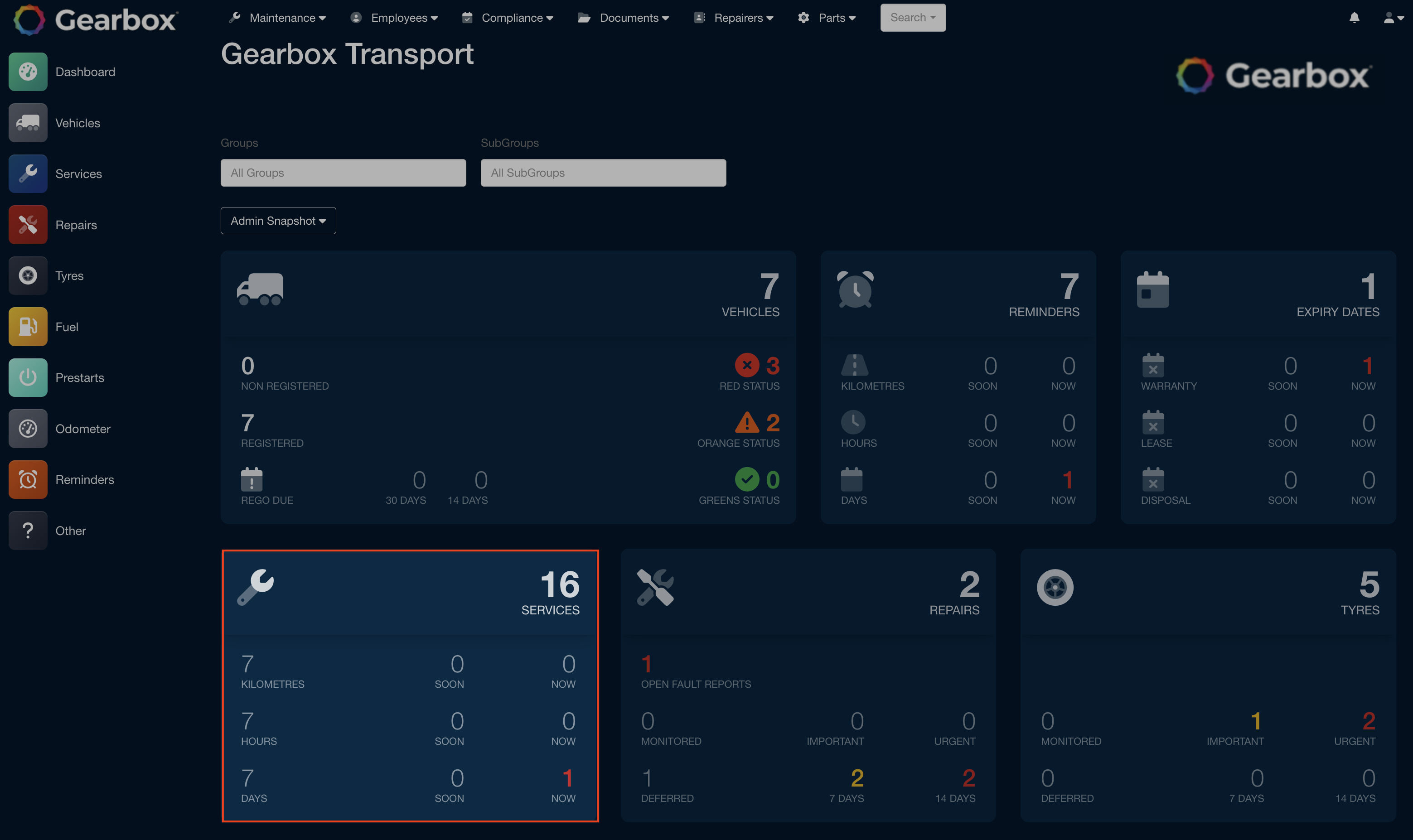Click the orange warning triangle icon
Viewport: 1413px width, 840px height.
click(747, 422)
